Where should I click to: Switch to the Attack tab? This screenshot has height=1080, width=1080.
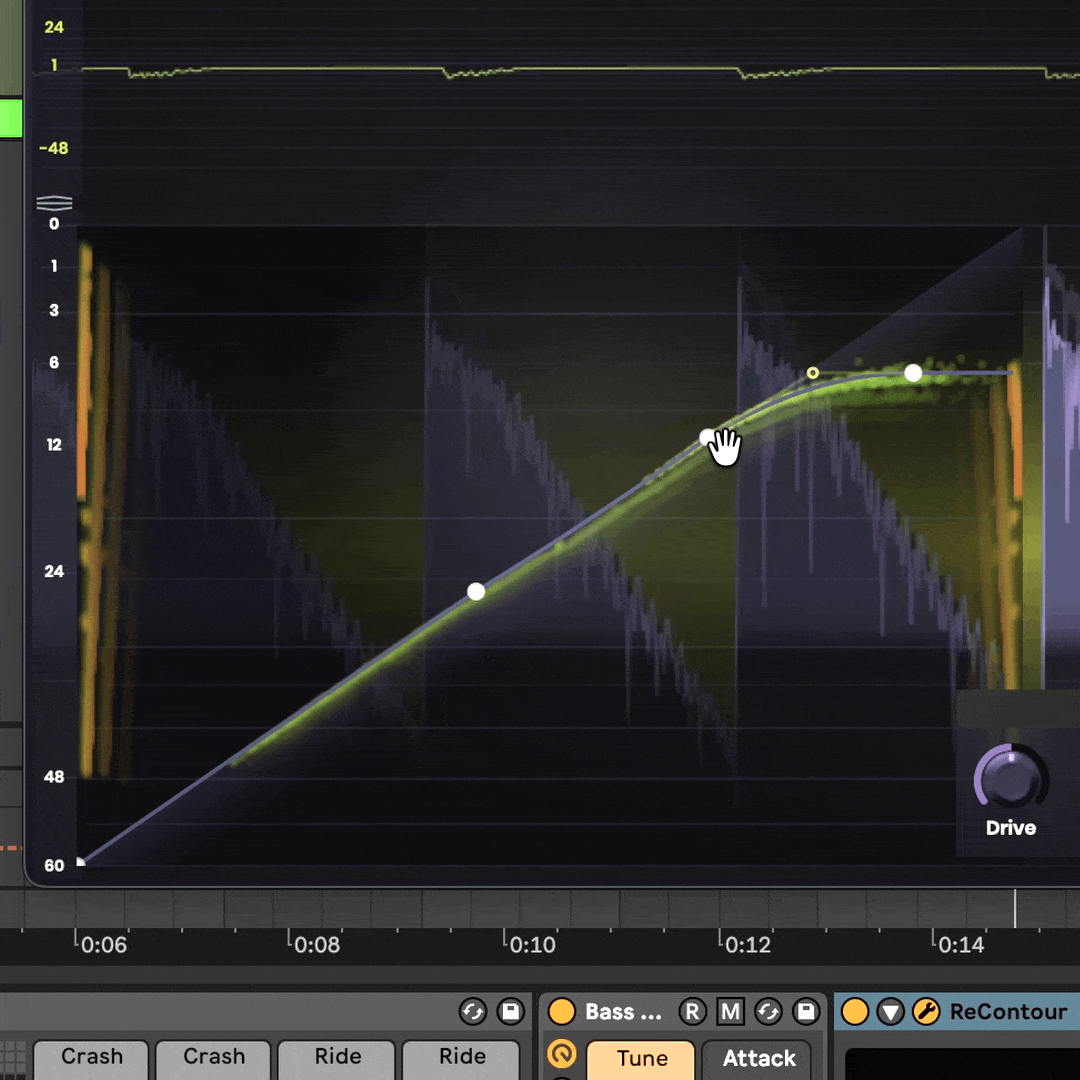pyautogui.click(x=759, y=1058)
